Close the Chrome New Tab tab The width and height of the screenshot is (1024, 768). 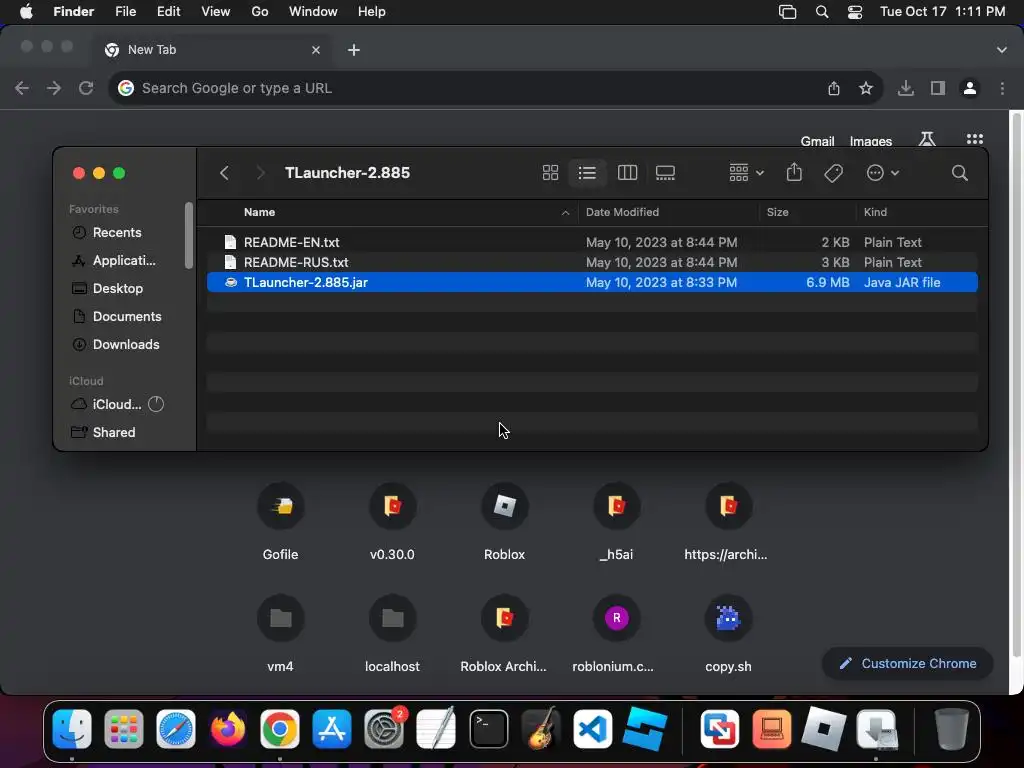point(316,50)
